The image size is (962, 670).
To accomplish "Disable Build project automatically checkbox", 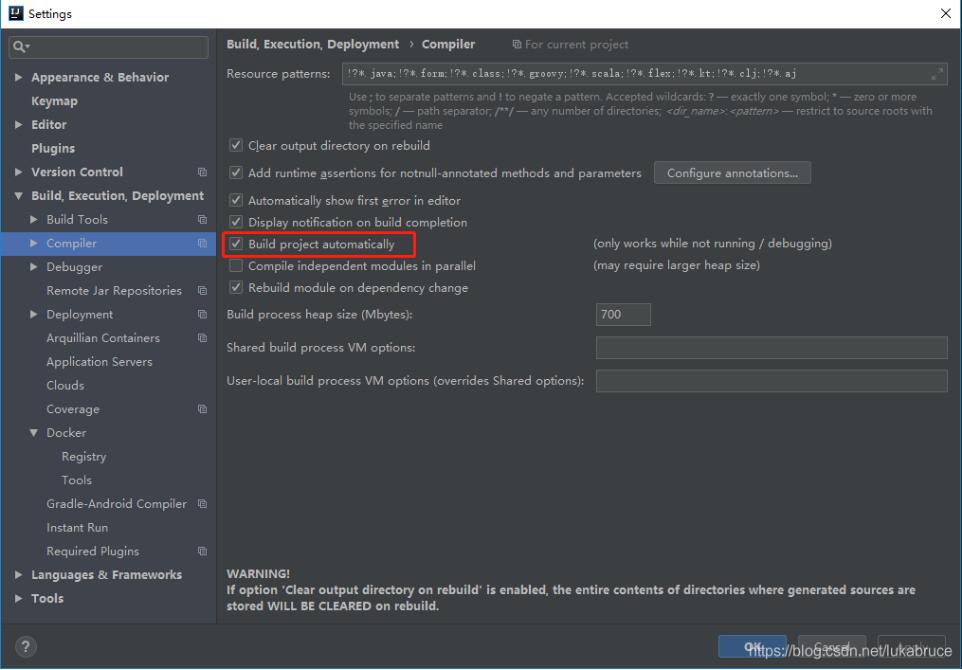I will (x=236, y=244).
